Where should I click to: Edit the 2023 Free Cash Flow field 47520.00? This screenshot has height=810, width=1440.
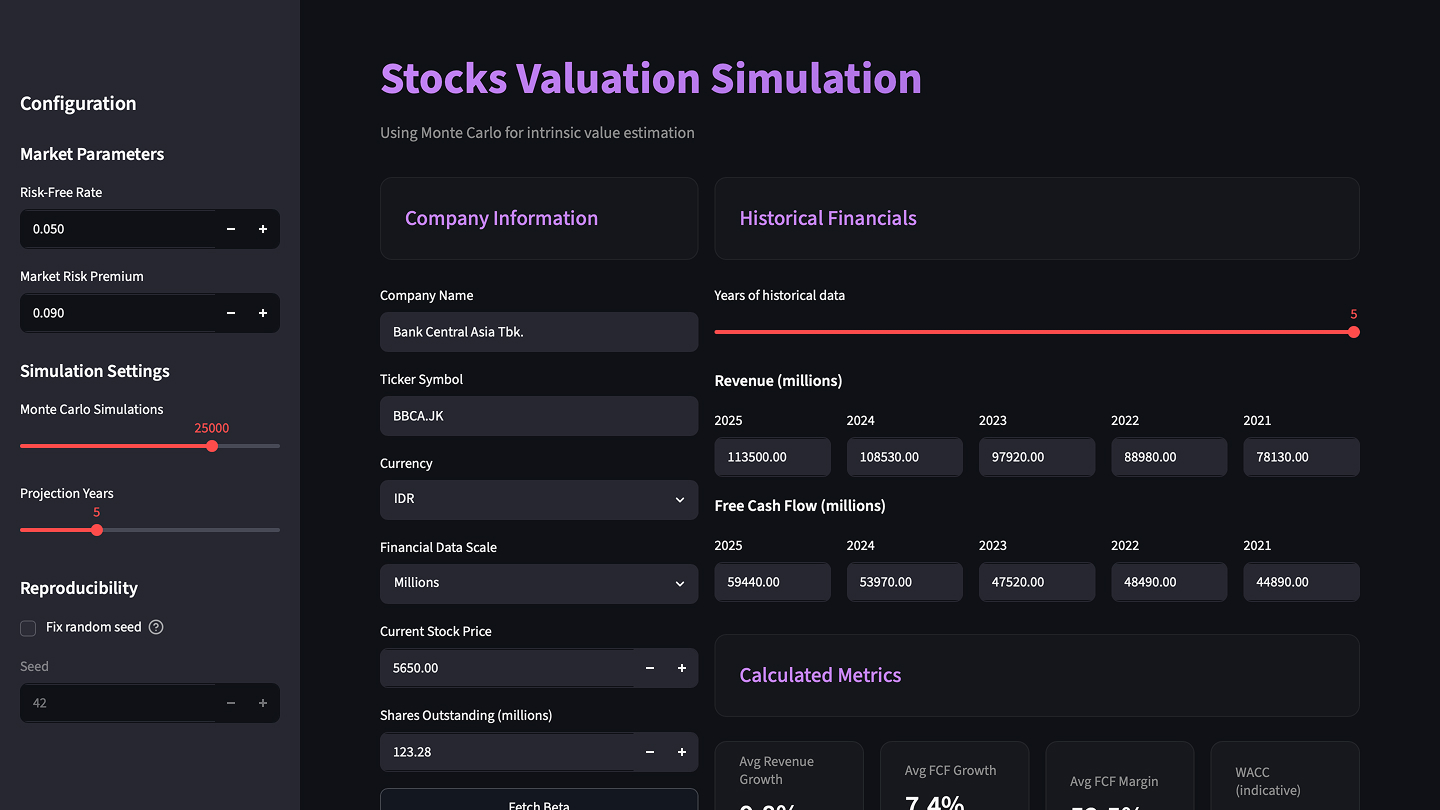tap(1037, 582)
